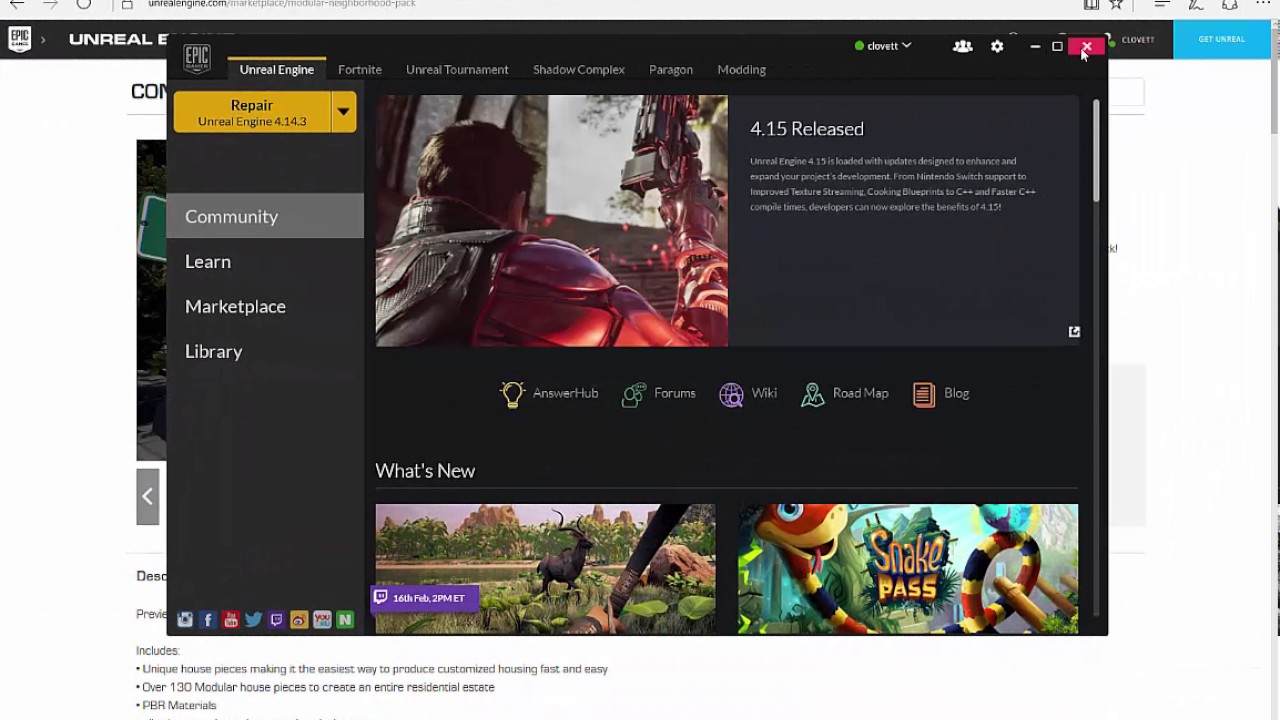Click browser favorites star icon

[1117, 4]
